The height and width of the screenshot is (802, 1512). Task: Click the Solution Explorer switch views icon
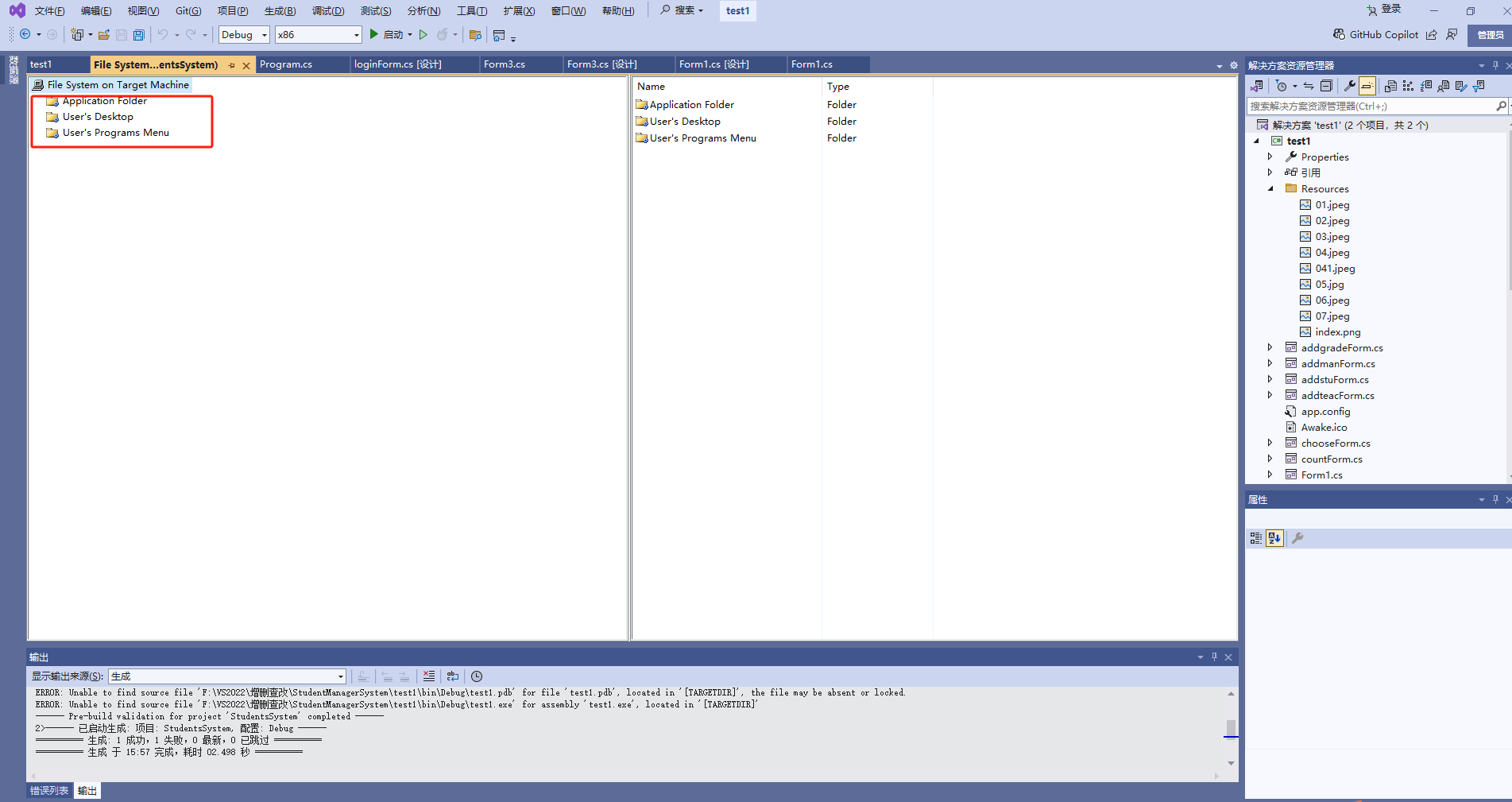(1257, 86)
